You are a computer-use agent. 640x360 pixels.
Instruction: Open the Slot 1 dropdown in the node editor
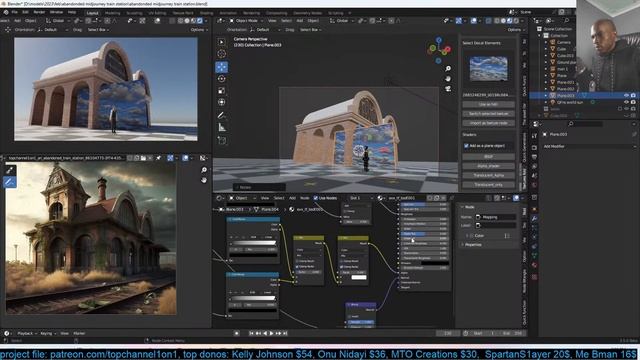coord(361,198)
